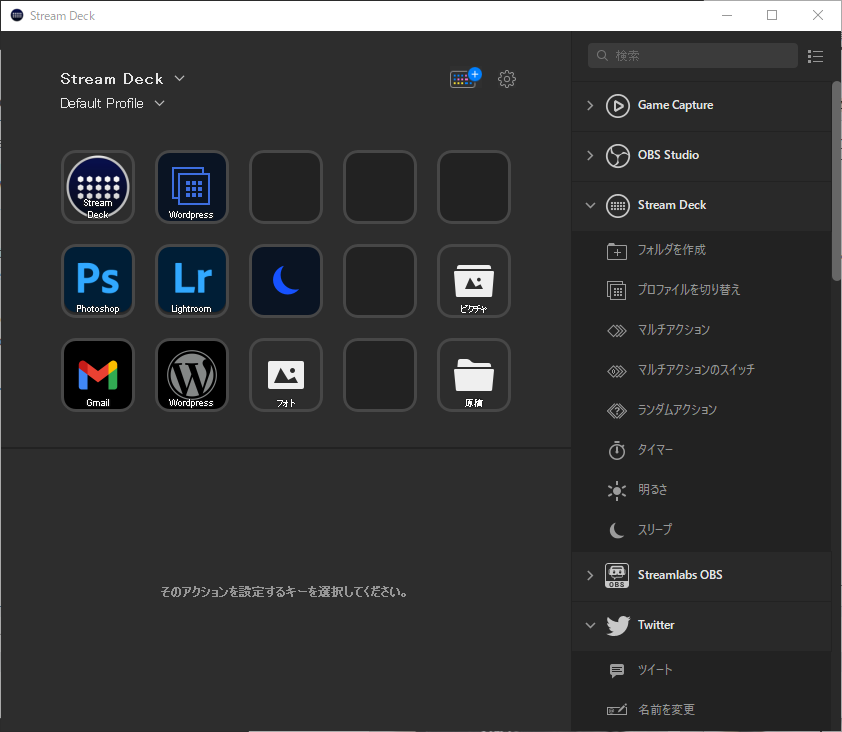This screenshot has height=732, width=842.
Task: Minimize the Stream Deck window
Action: pyautogui.click(x=727, y=15)
